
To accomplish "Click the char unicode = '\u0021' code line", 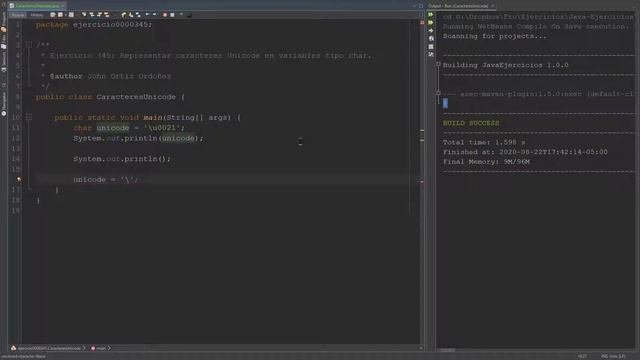I will [129, 128].
